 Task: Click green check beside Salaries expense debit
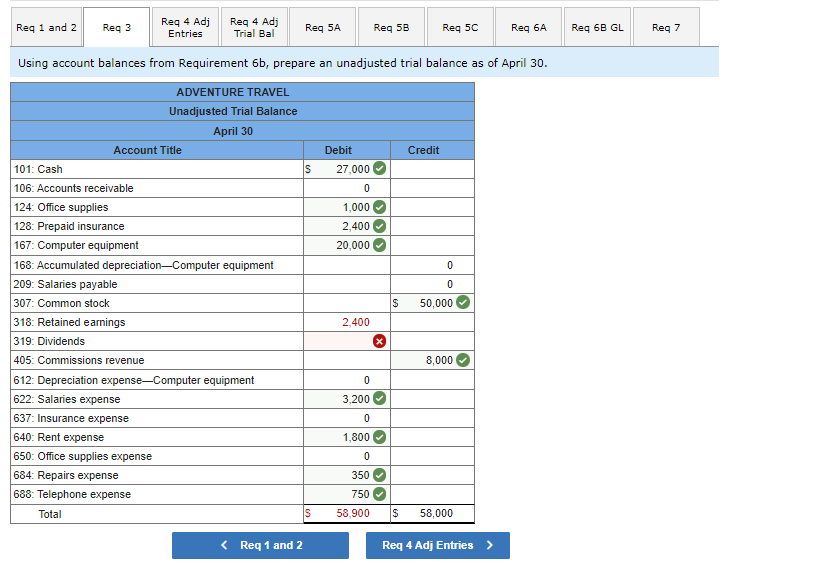tap(380, 399)
